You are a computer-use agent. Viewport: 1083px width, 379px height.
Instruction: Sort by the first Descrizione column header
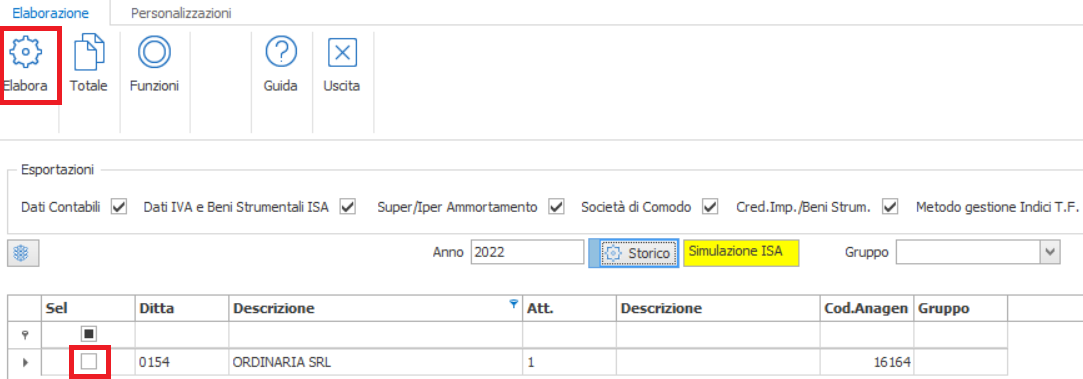pyautogui.click(x=375, y=309)
